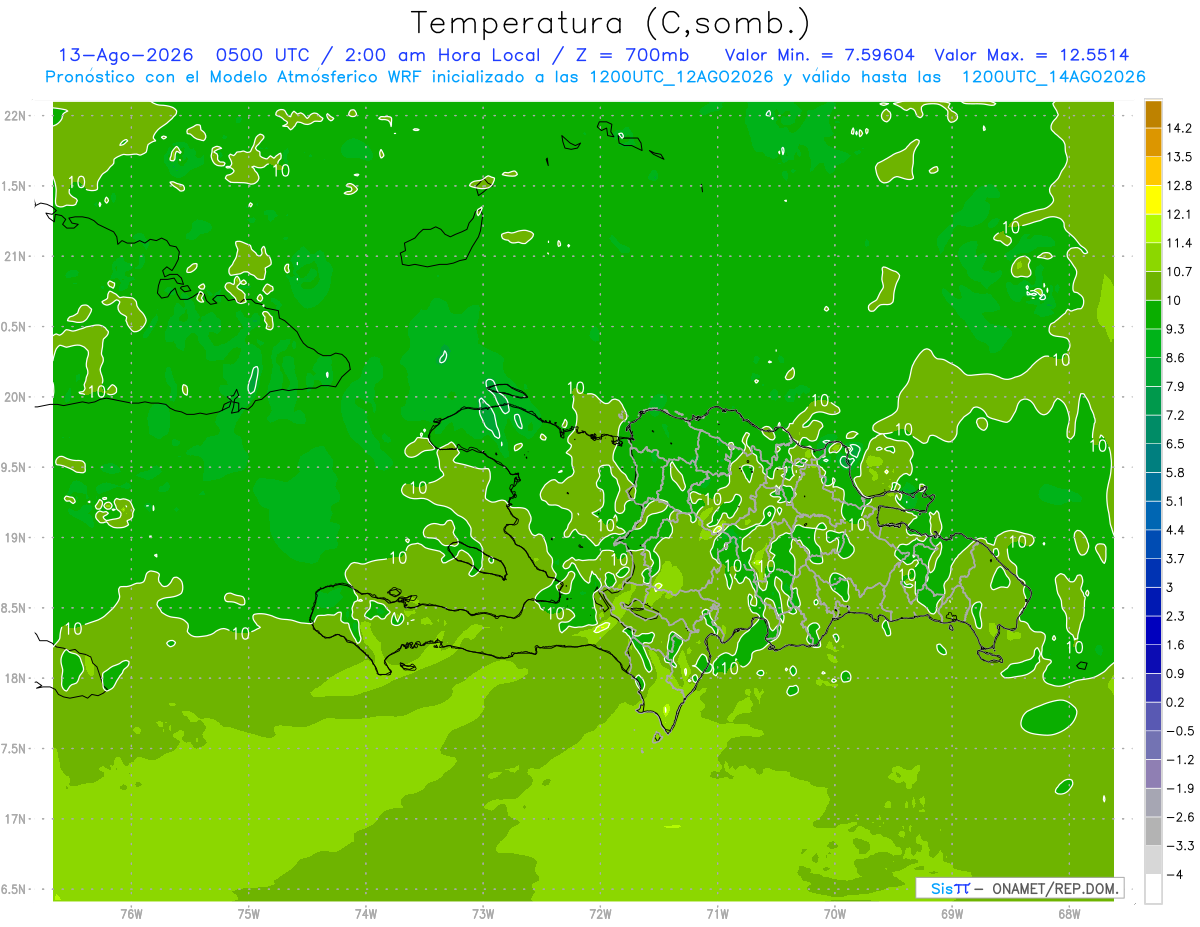The image size is (1200, 927).
Task: Click the "3.7" value on the color scale
Action: tap(1176, 558)
